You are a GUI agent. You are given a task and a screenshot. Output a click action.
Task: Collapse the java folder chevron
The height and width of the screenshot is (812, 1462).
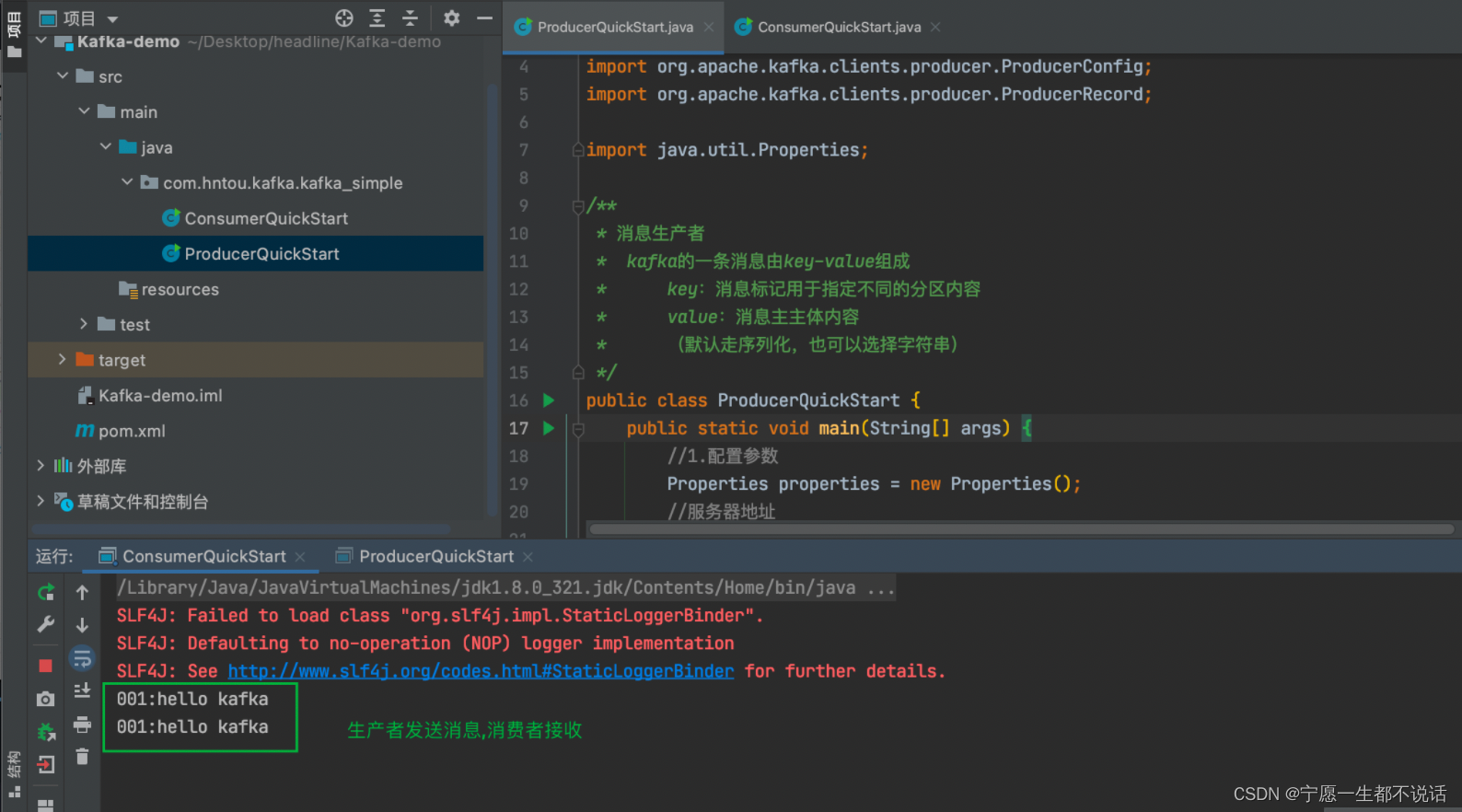(x=105, y=146)
